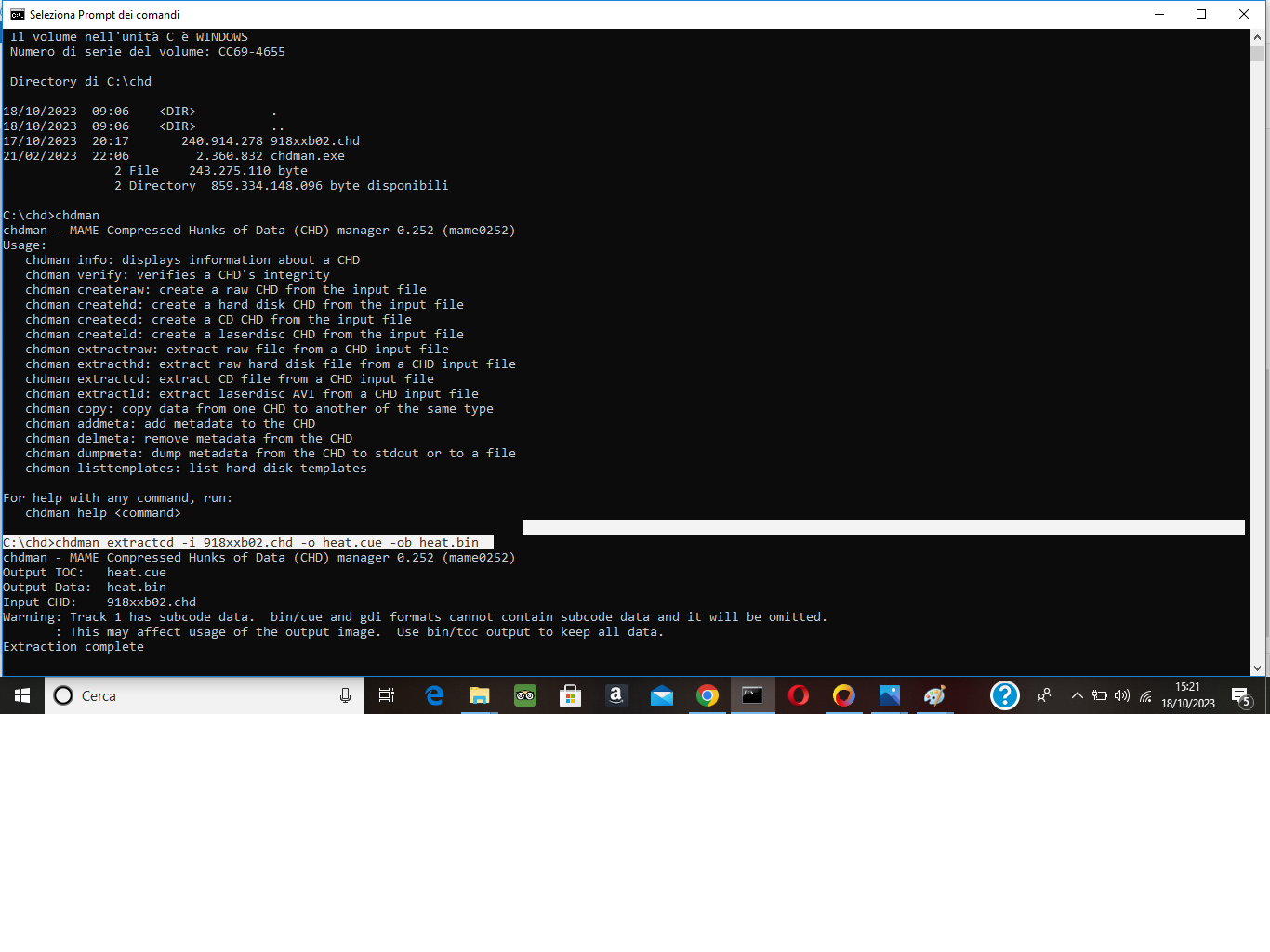Image resolution: width=1270 pixels, height=952 pixels.
Task: Open the Amazon taskbar shortcut
Action: pos(615,695)
